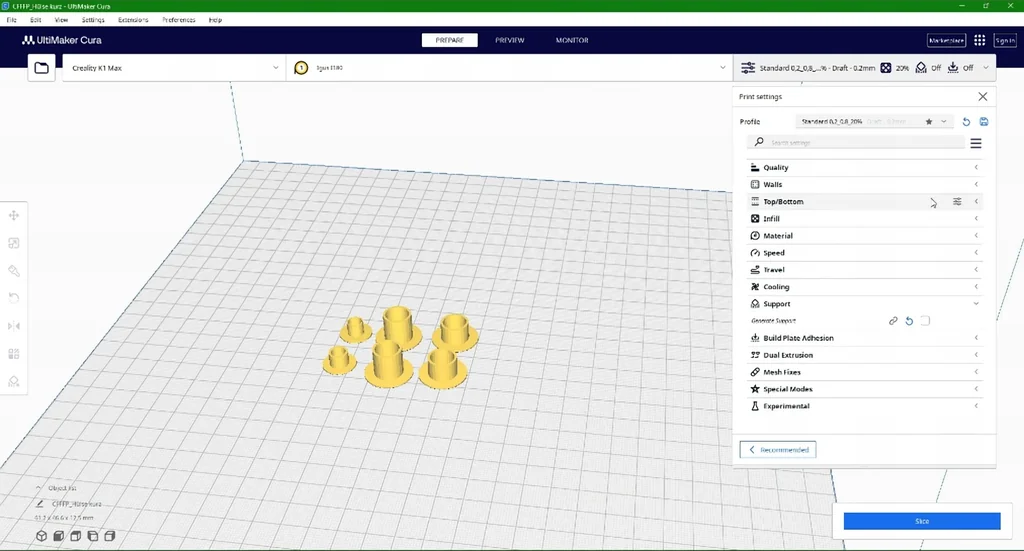Close the Print settings panel
This screenshot has height=551, width=1024.
click(982, 97)
